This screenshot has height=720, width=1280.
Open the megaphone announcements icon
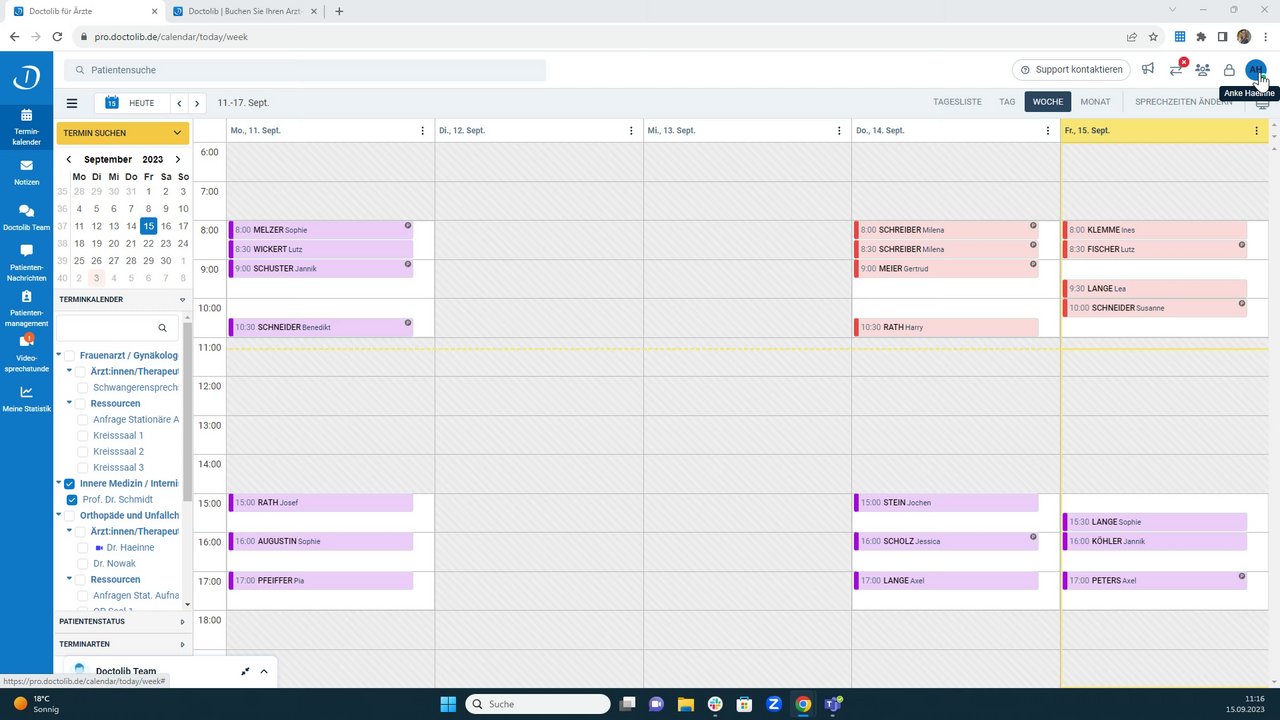coord(1148,69)
